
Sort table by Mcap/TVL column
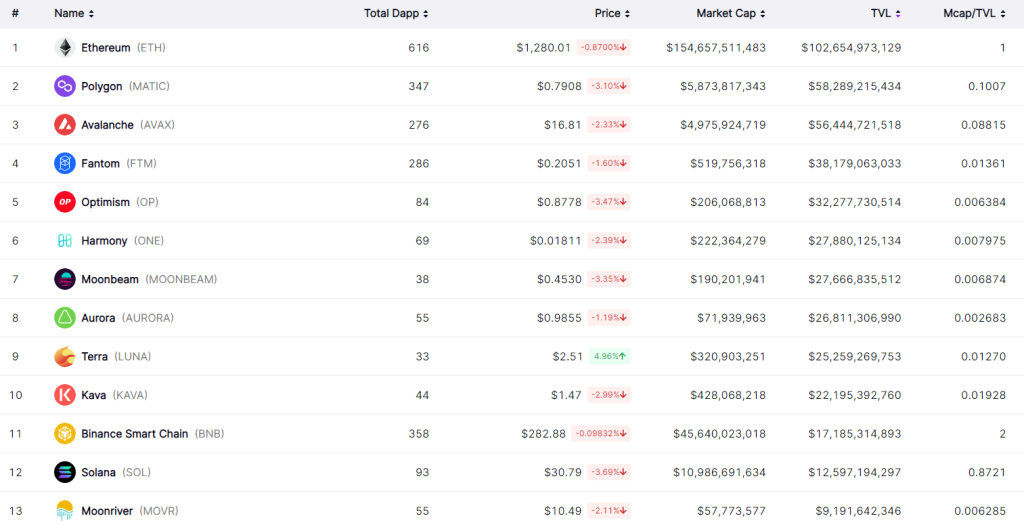click(974, 13)
